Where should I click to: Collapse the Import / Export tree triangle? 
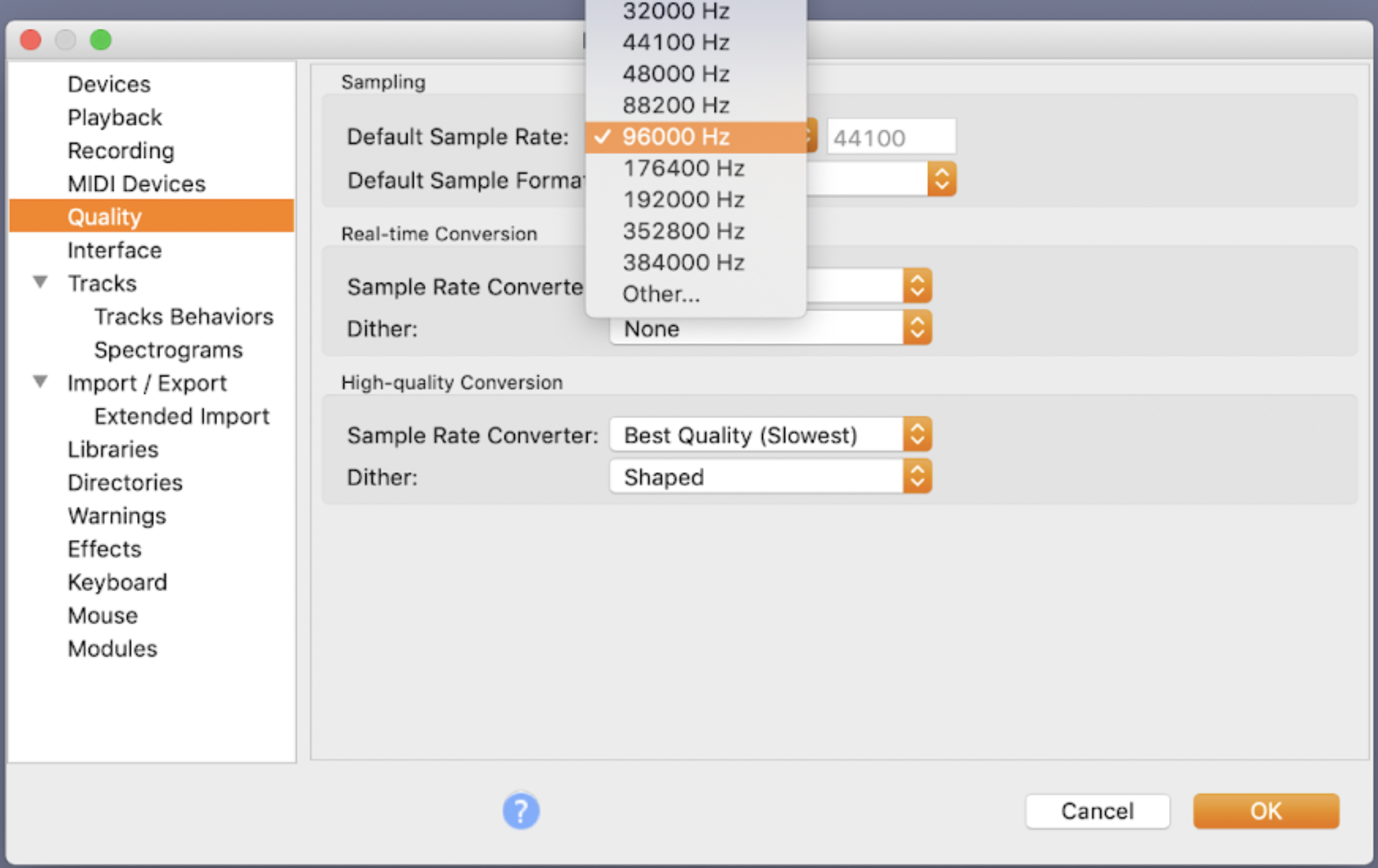click(40, 382)
